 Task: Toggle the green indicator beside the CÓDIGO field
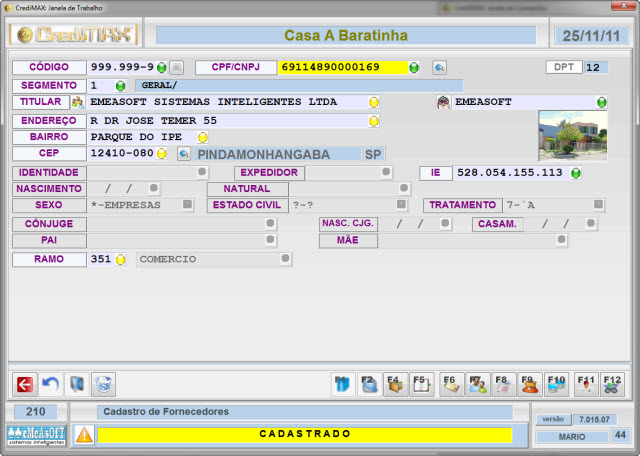[162, 68]
